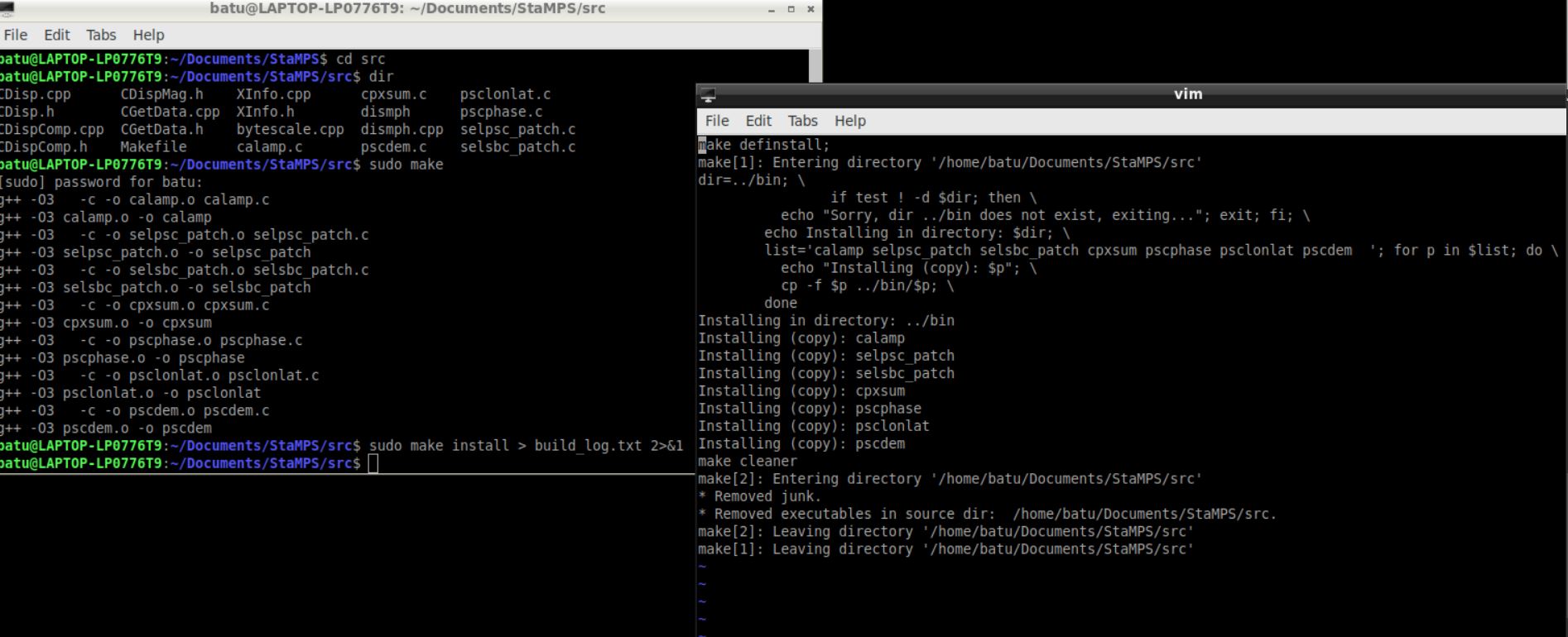Click "make[2]: Leaving directory" line in vim
Viewport: 1568px width, 637px height.
pyautogui.click(x=946, y=531)
